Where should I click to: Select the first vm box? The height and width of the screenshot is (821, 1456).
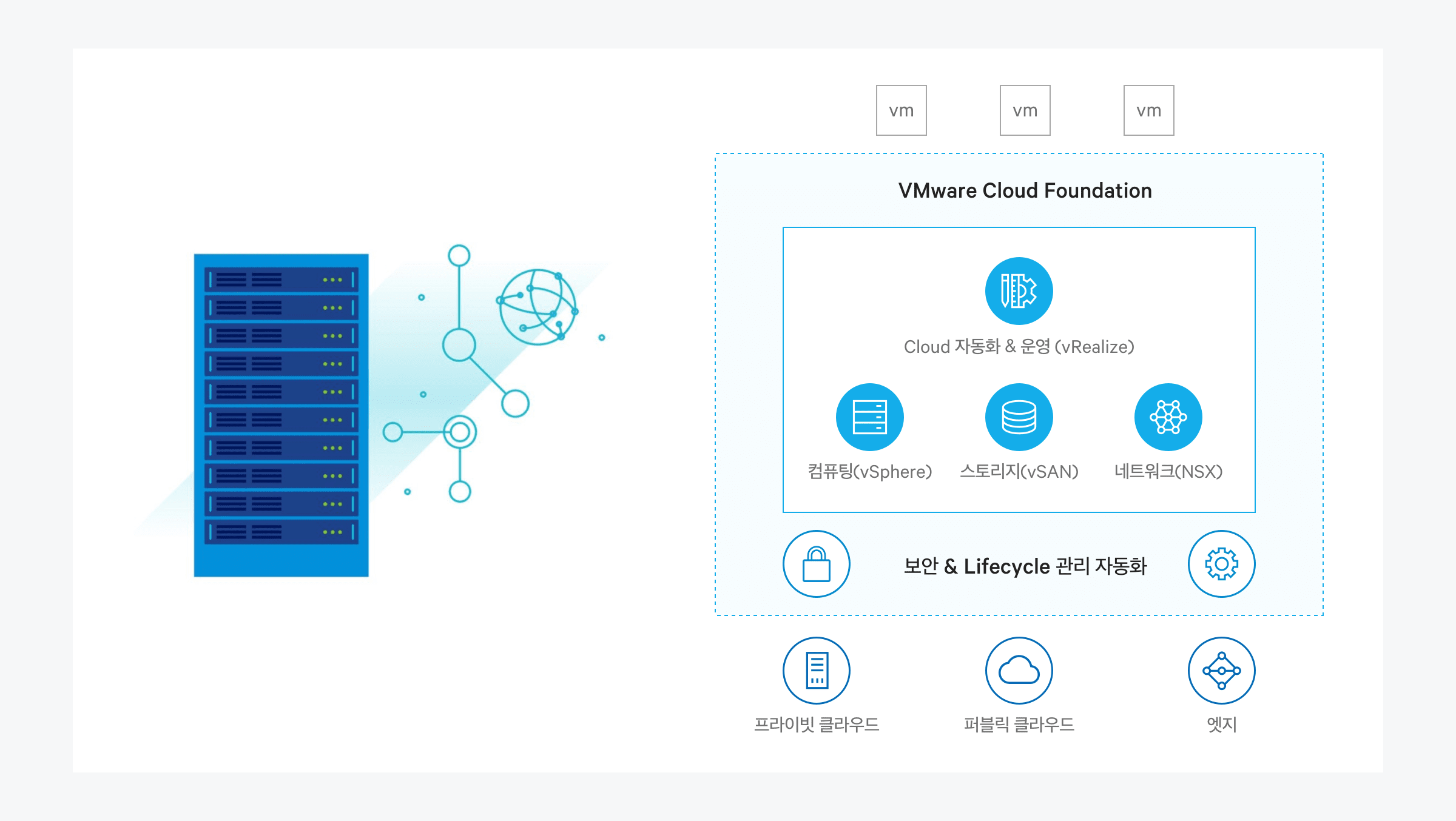[x=901, y=110]
